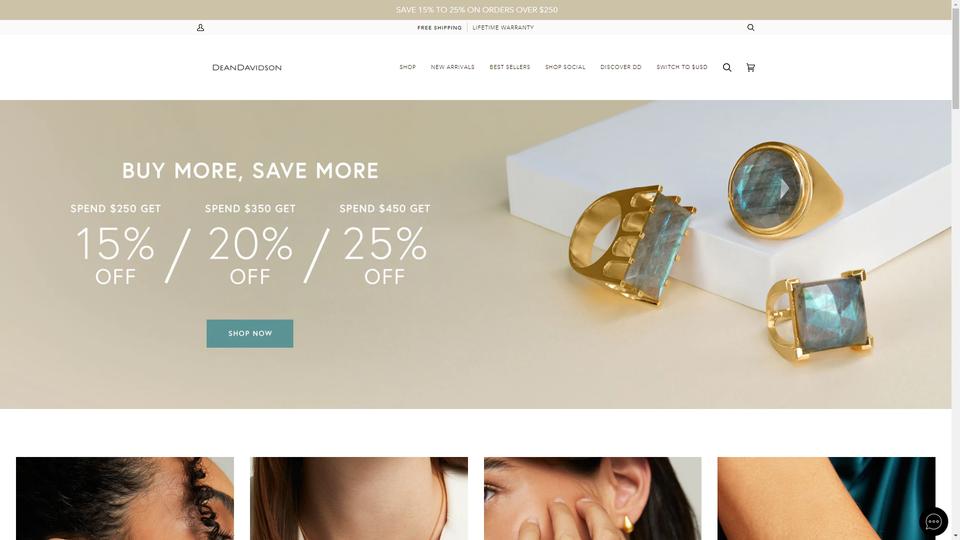Click the Lifetime Warranty link
This screenshot has height=540, width=960.
tap(503, 28)
